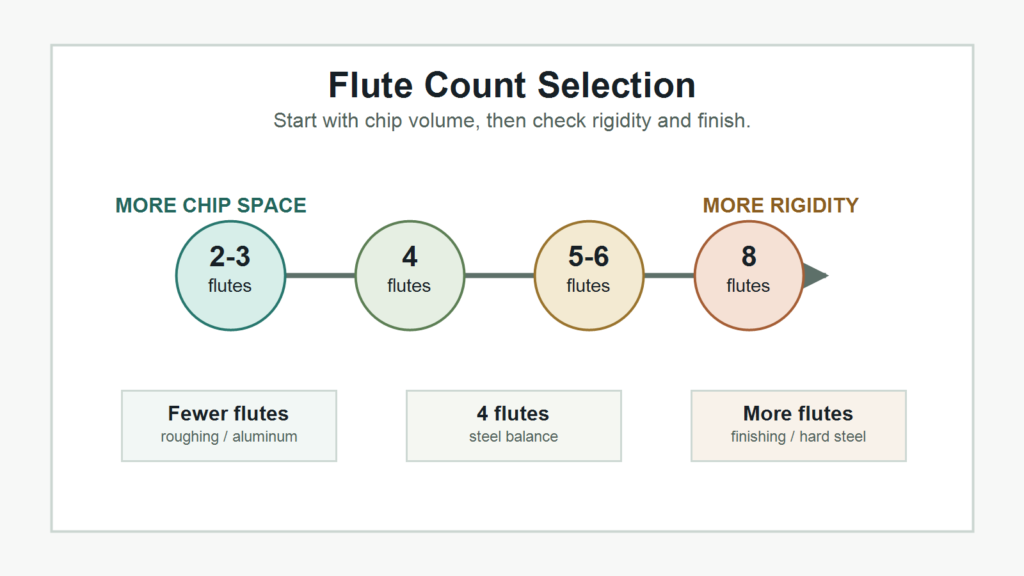Click line between 4 and 5-6 circles
This screenshot has height=576, width=1024.
coord(500,276)
